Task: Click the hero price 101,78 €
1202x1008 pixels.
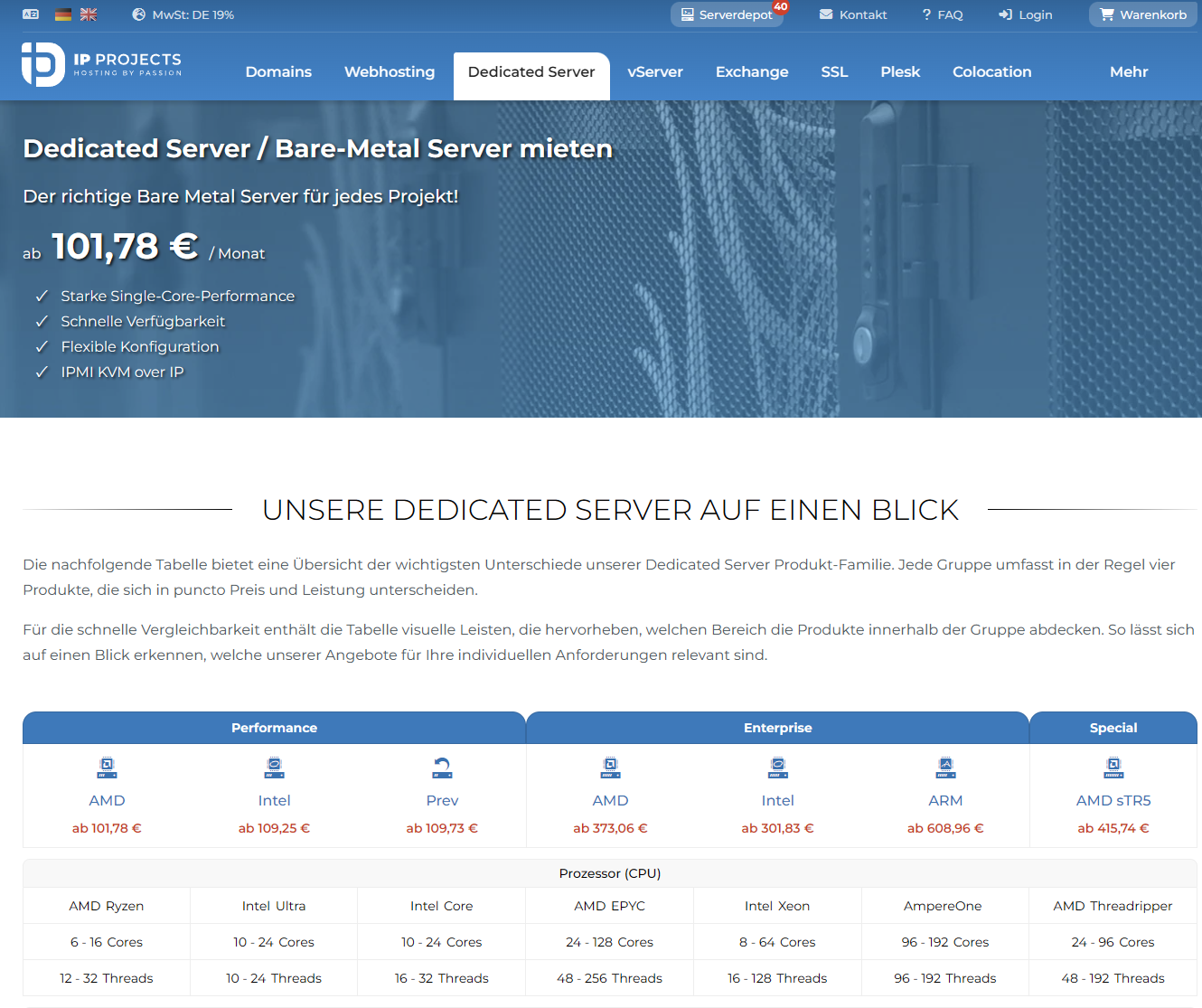Action: [x=125, y=246]
